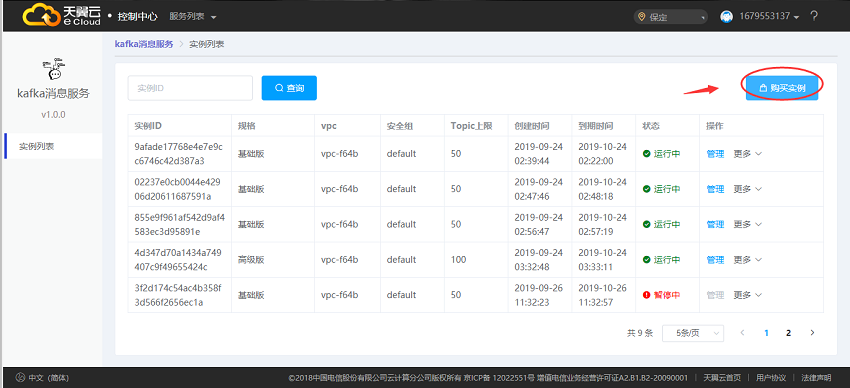
Task: Click the kafka message service sidebar icon
Action: tap(53, 69)
